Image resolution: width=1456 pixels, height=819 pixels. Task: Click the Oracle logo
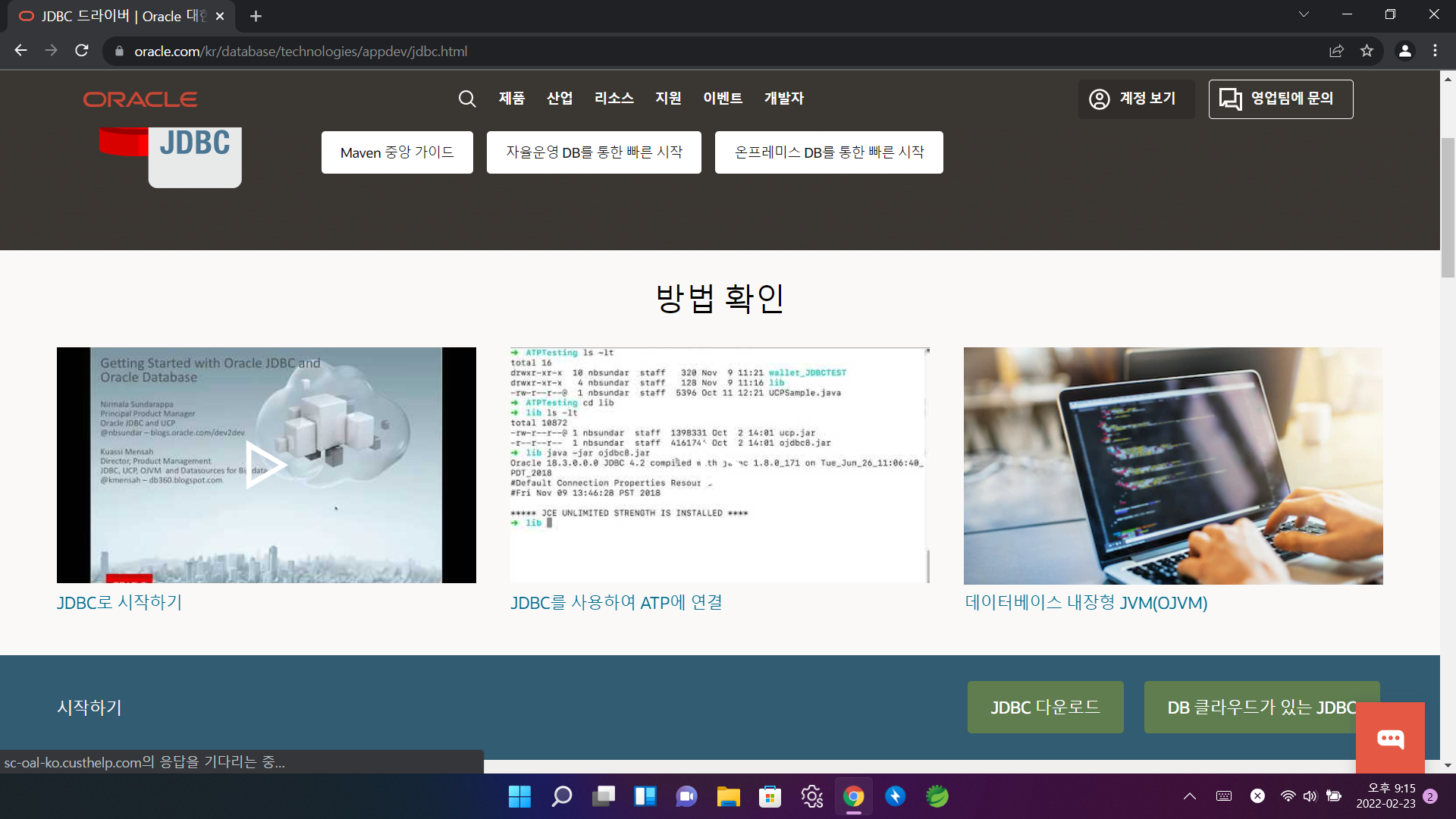[x=140, y=99]
